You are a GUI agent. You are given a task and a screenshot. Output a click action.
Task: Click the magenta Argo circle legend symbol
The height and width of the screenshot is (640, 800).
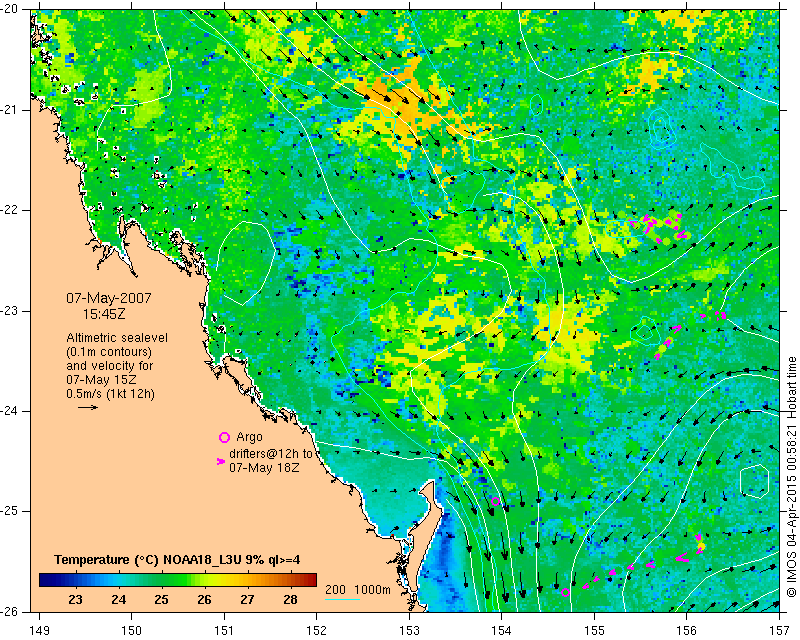[x=224, y=437]
